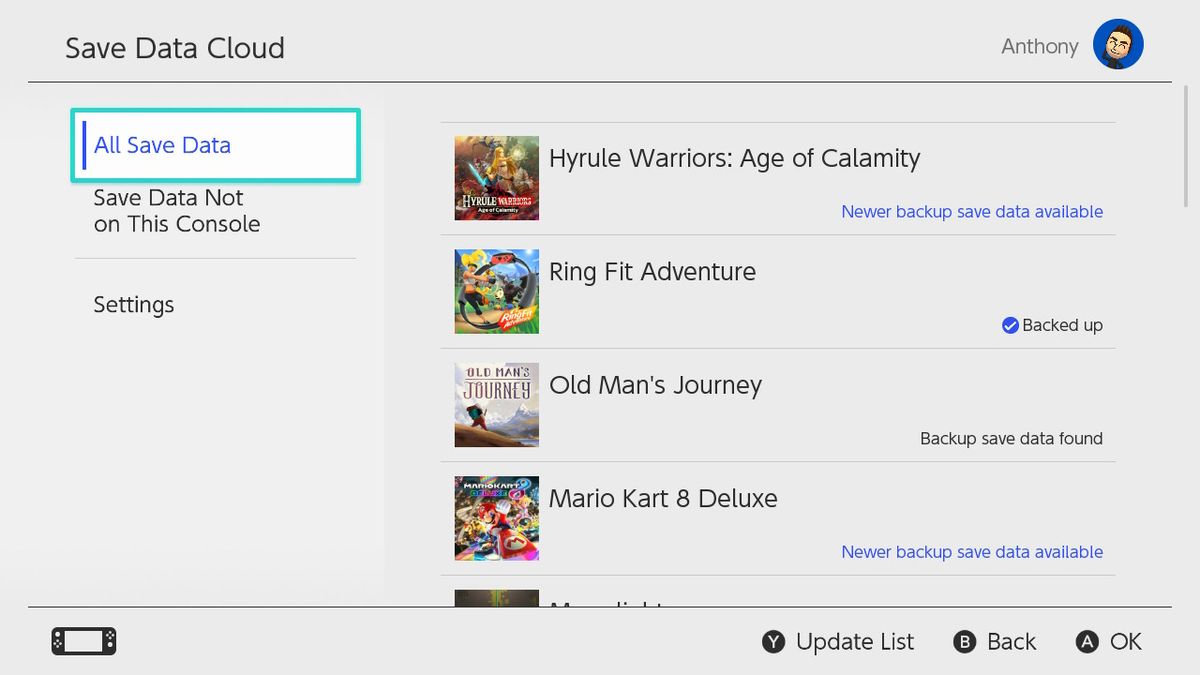Click the console battery icon
The image size is (1200, 675).
click(83, 640)
